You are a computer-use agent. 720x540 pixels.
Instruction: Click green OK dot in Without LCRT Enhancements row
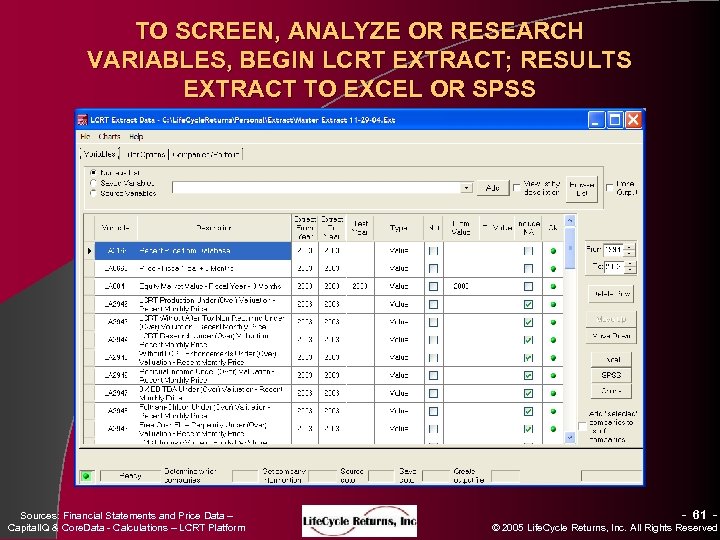coord(553,358)
